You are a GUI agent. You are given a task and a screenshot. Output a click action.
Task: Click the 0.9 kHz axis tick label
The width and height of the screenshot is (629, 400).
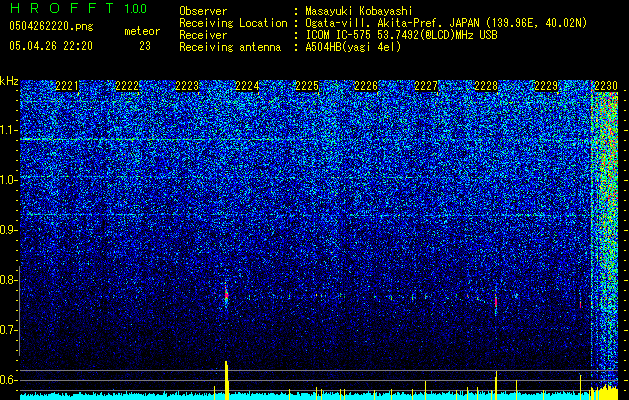point(9,230)
